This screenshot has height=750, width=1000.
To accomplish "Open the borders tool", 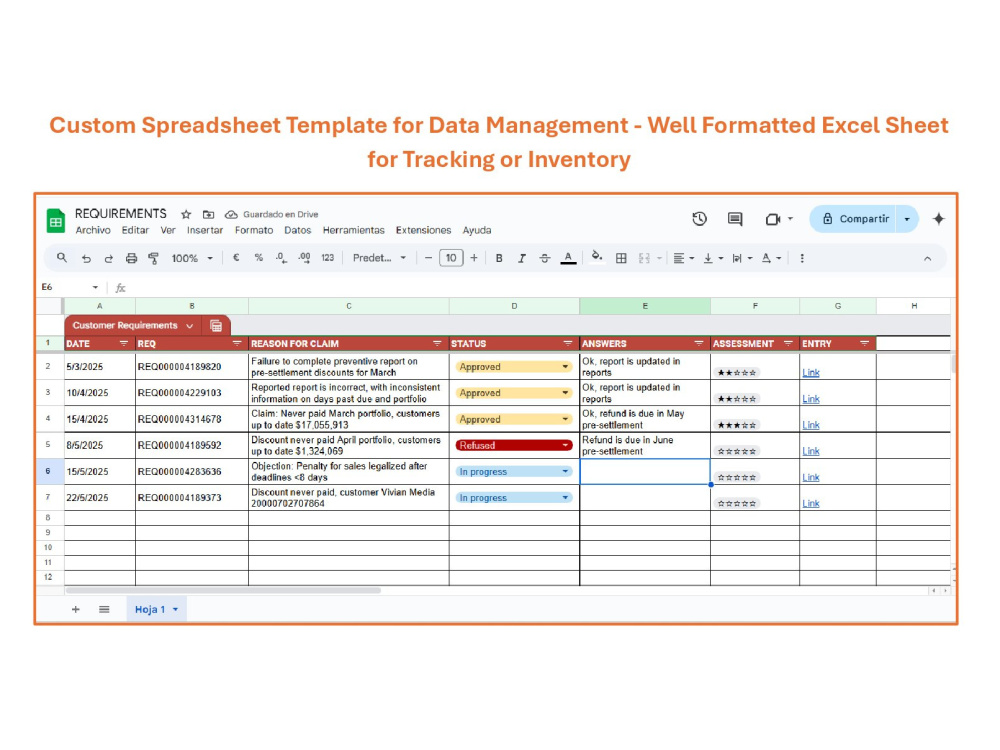I will coord(621,258).
